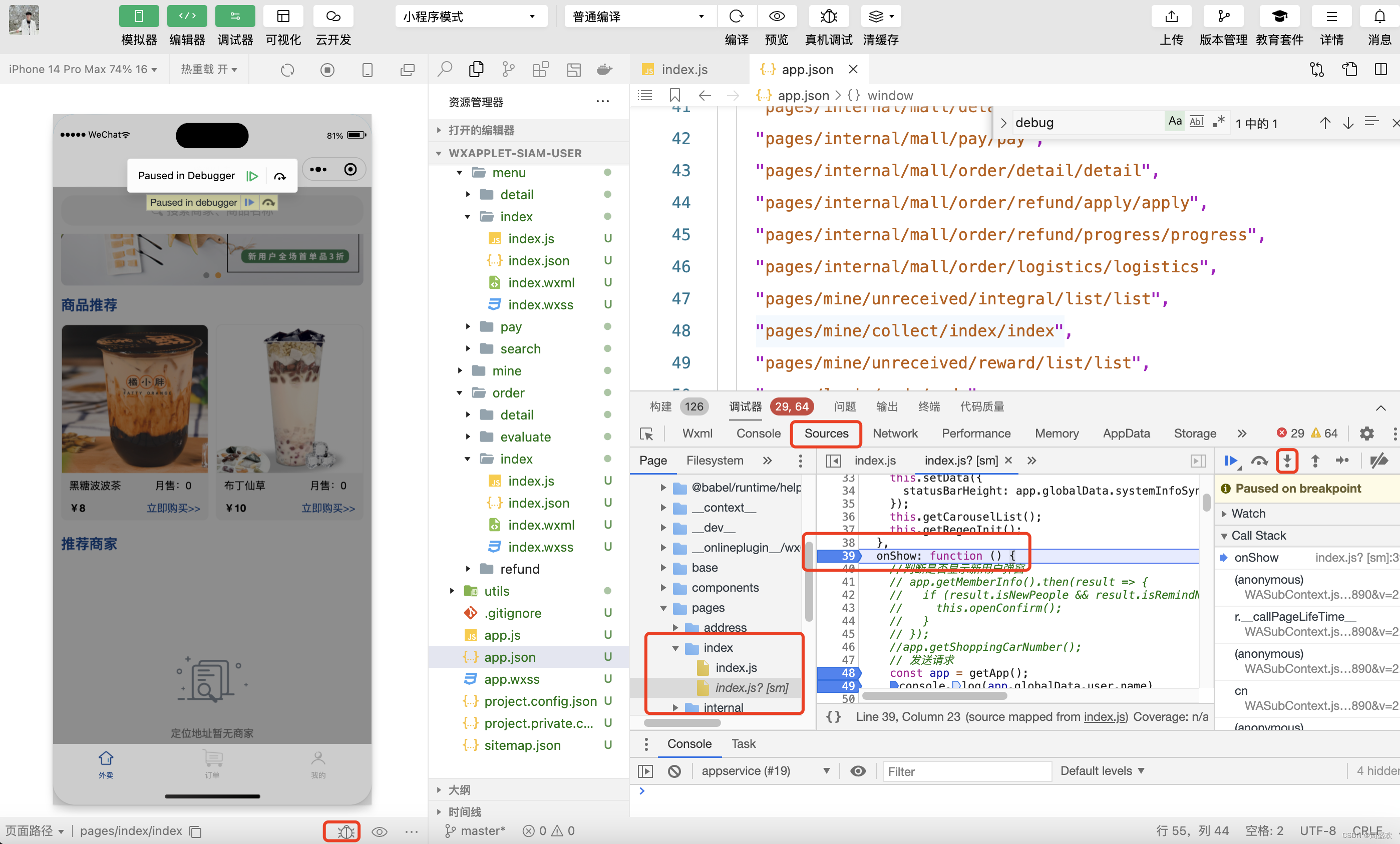Click the compile refresh icon in toolbar
Screen dimensions: 1400x844
point(737,17)
